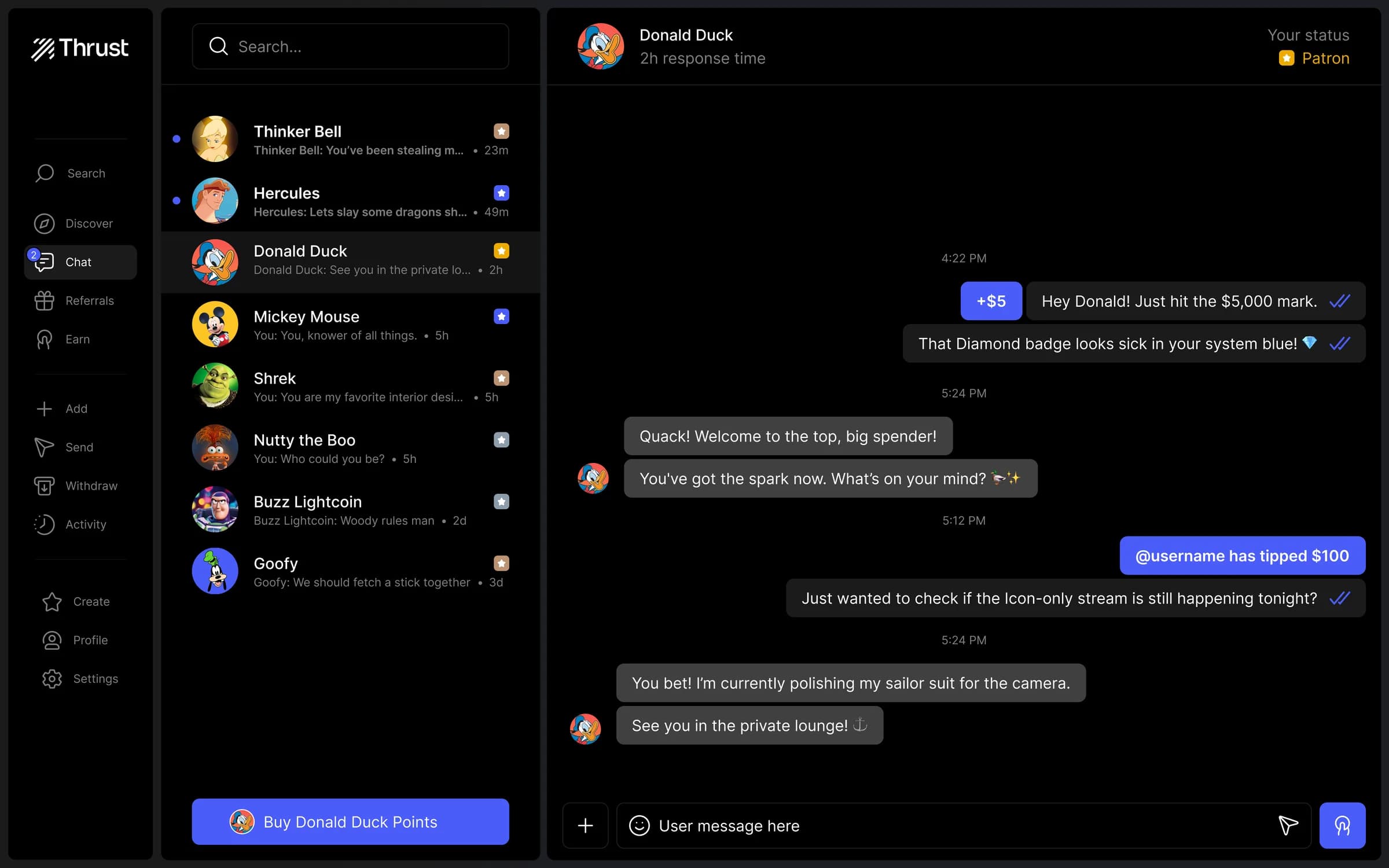Click Mickey Mouse's blue star badge

tap(501, 317)
